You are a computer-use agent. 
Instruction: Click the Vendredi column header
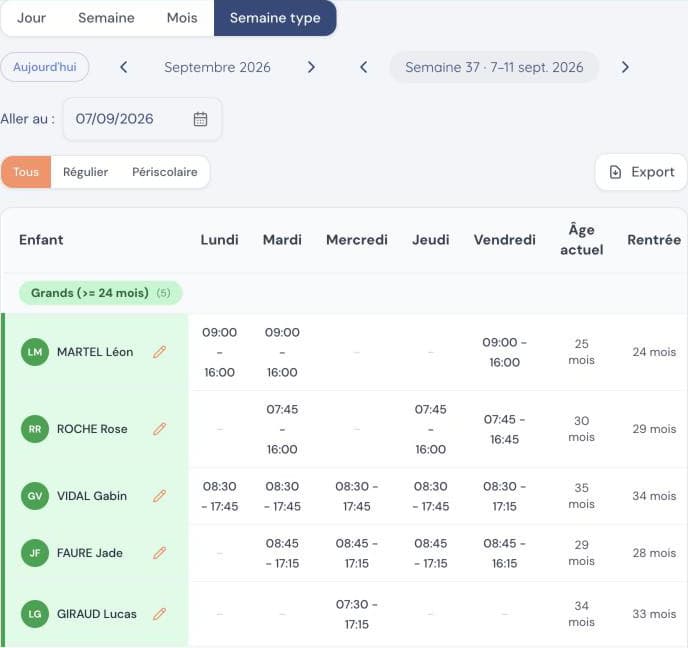(505, 240)
